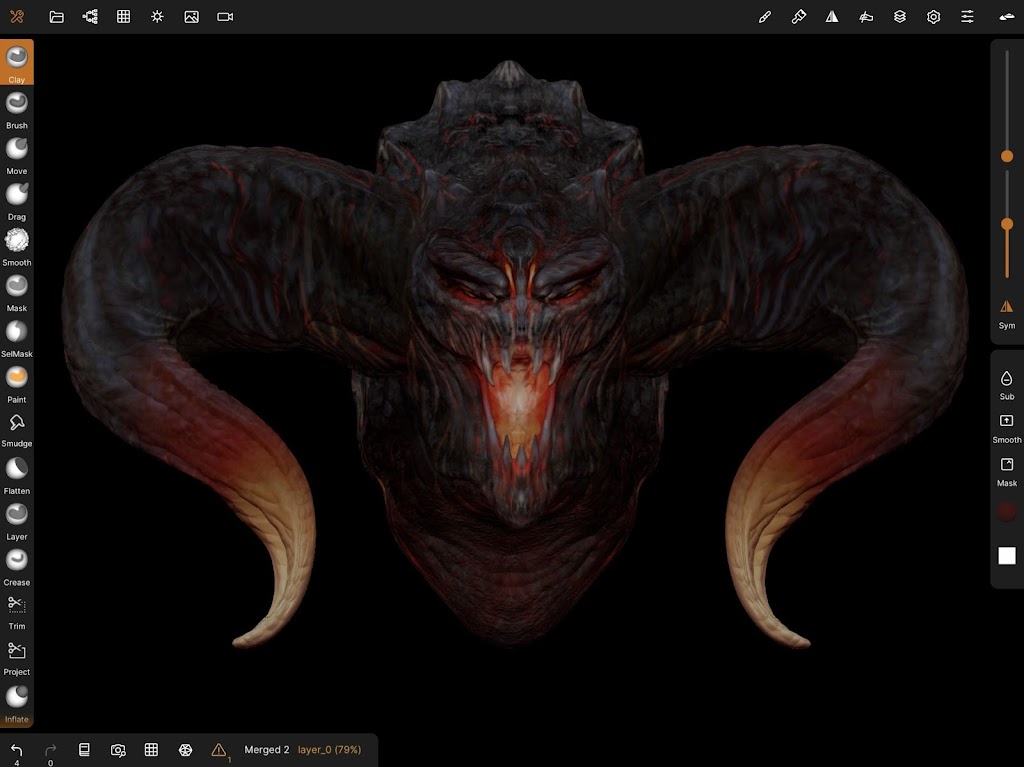Click the dark red color swatch
This screenshot has height=767, width=1024.
(x=1006, y=512)
